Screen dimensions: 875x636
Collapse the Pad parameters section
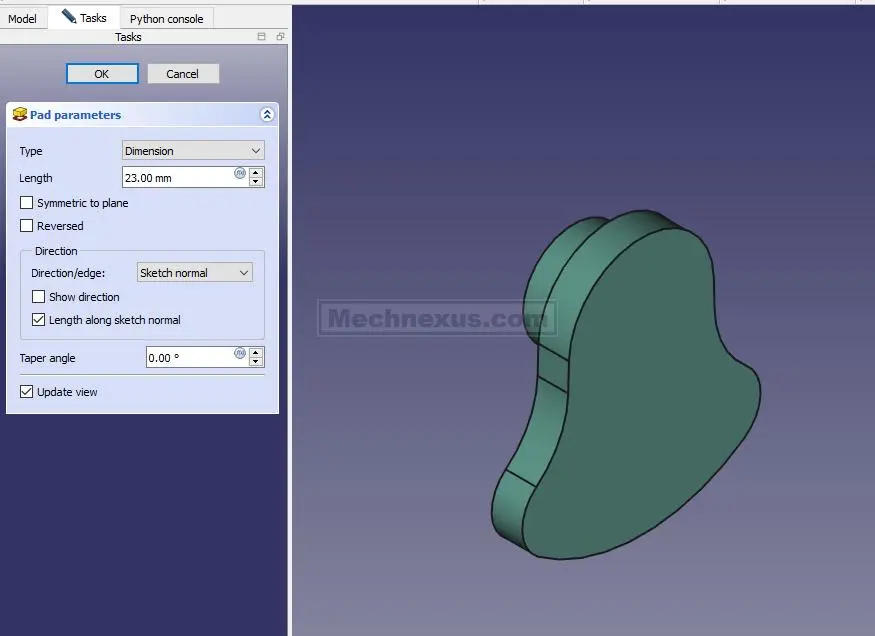267,114
